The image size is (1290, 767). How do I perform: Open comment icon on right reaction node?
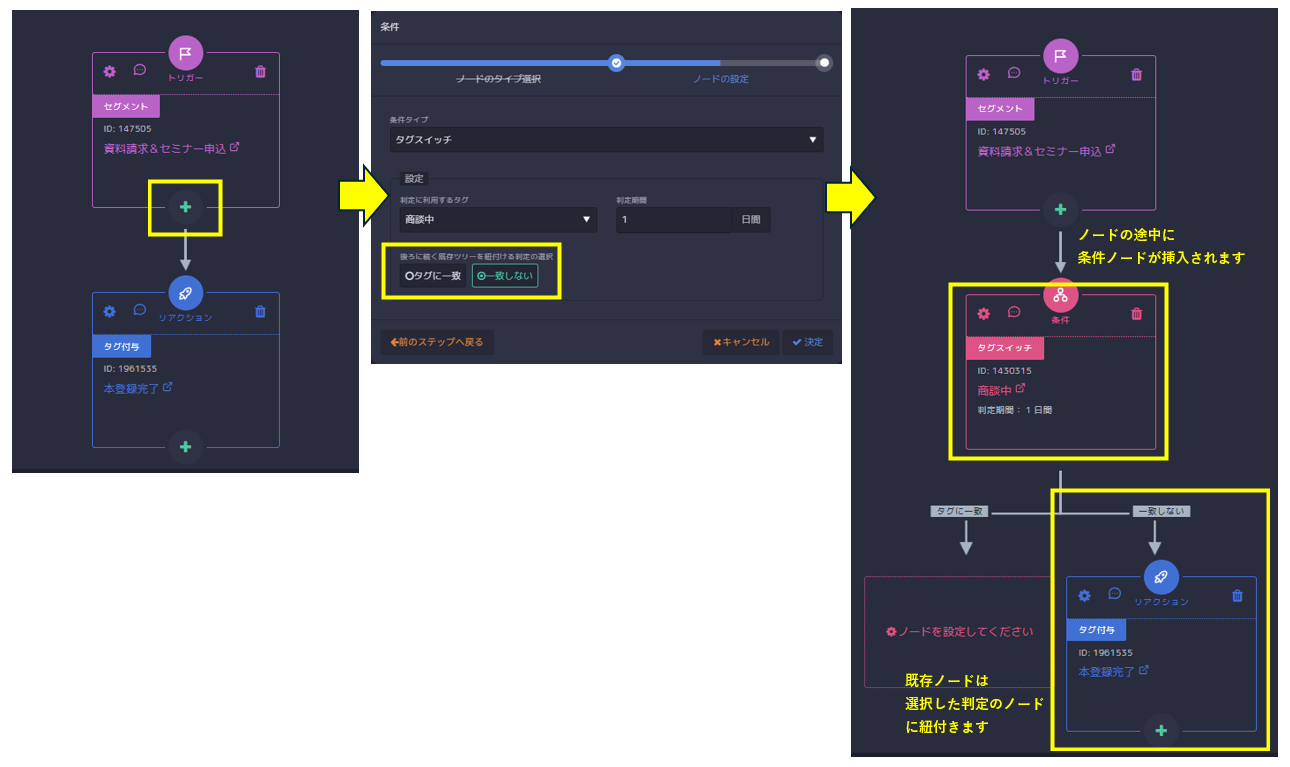pyautogui.click(x=1115, y=594)
